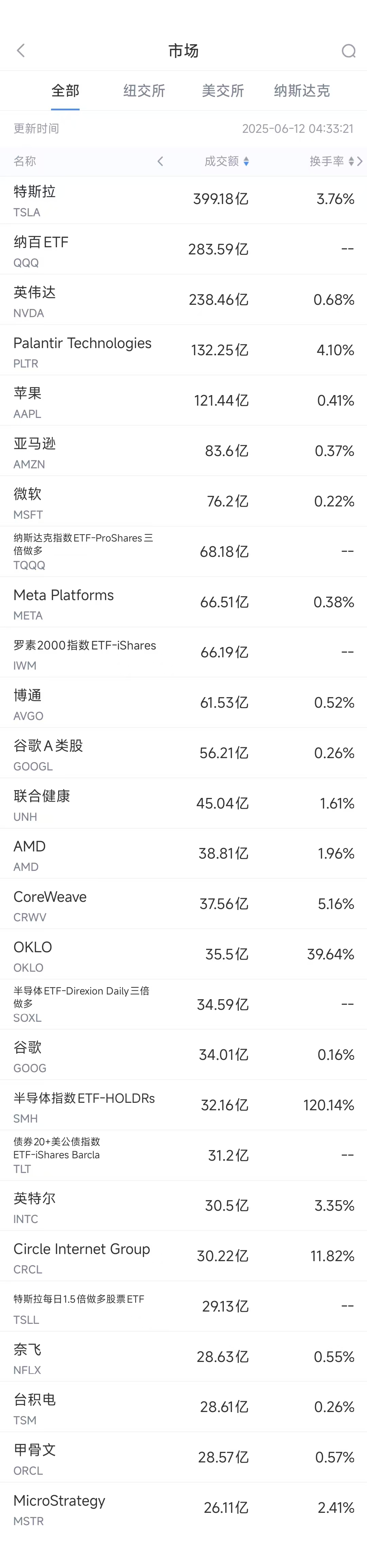Switch to the 纽交所 tab

coord(144,91)
